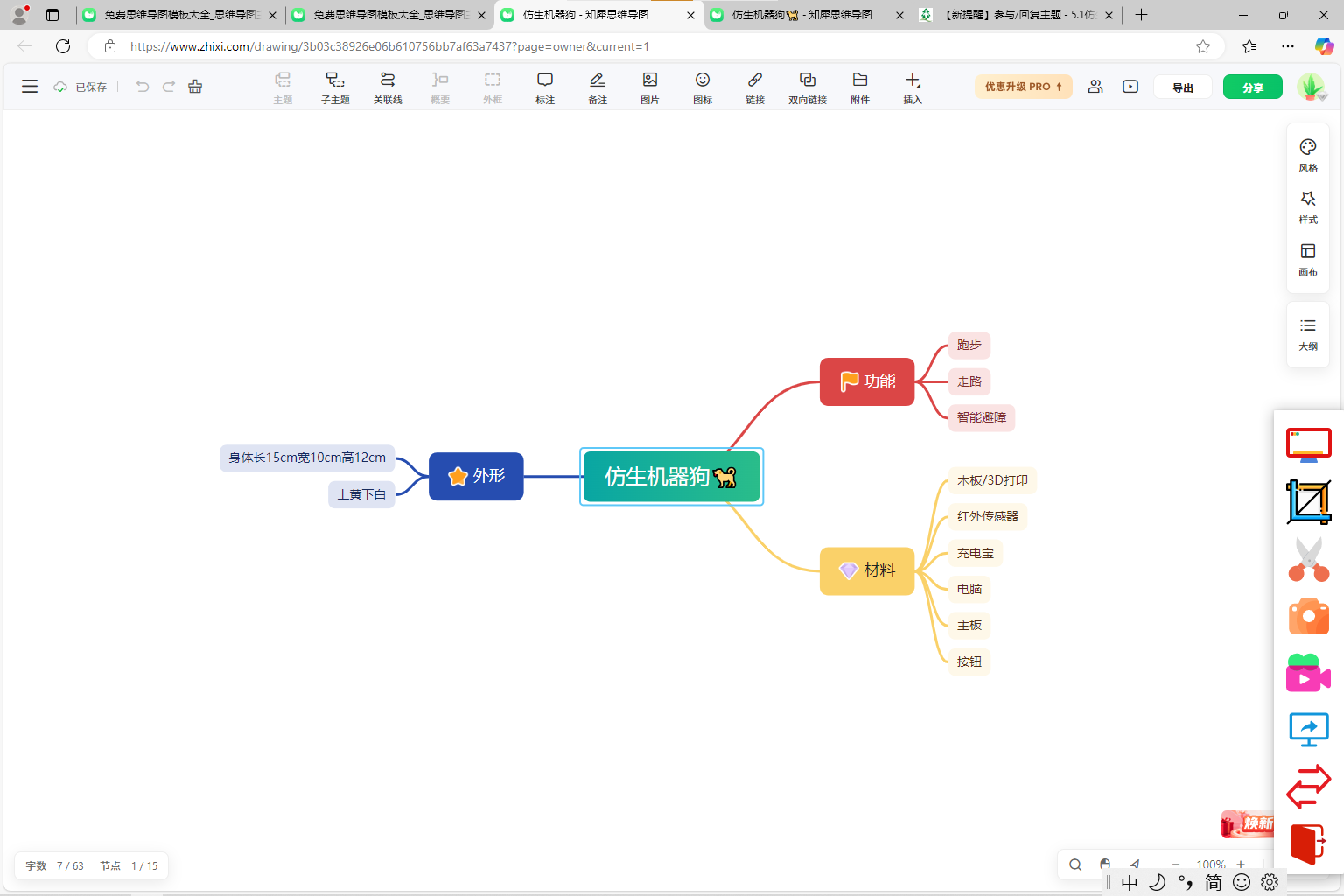Select the 关联线 relationship line tool

[x=388, y=87]
